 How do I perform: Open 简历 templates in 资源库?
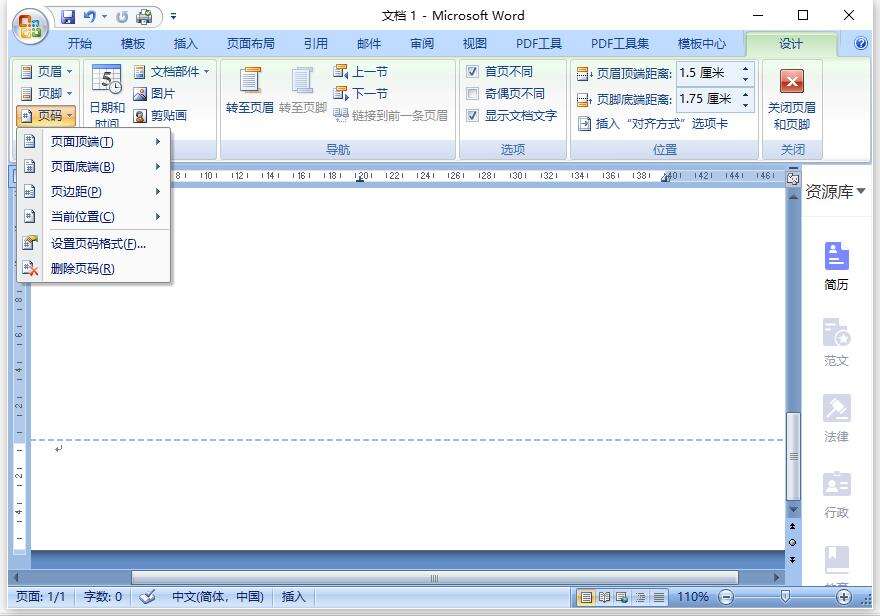pyautogui.click(x=836, y=266)
